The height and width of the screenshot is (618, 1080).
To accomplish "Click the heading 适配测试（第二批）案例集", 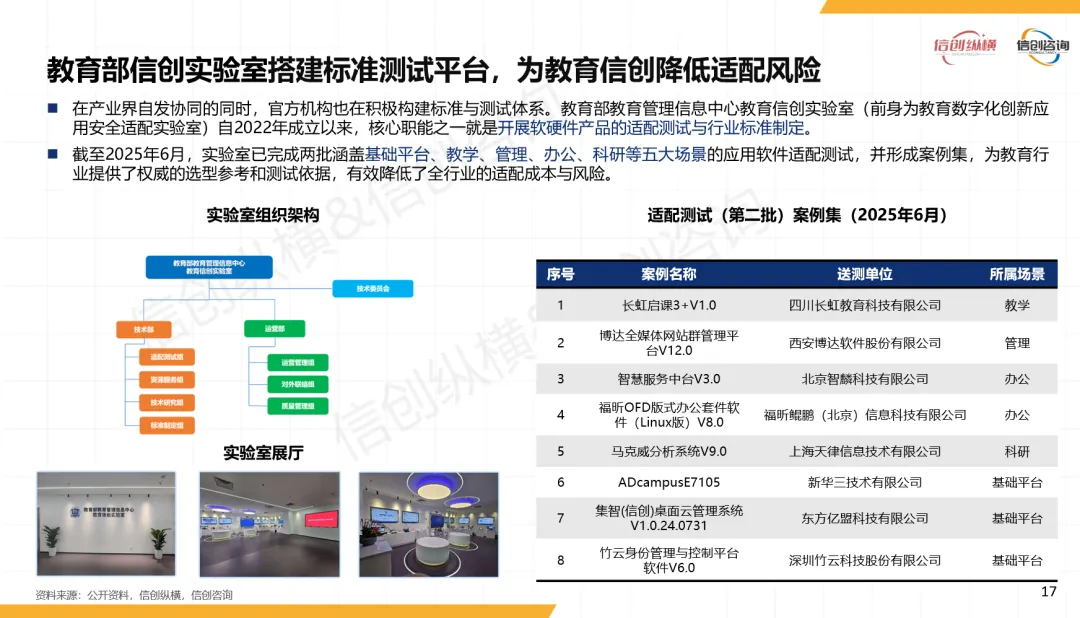I will tap(797, 215).
